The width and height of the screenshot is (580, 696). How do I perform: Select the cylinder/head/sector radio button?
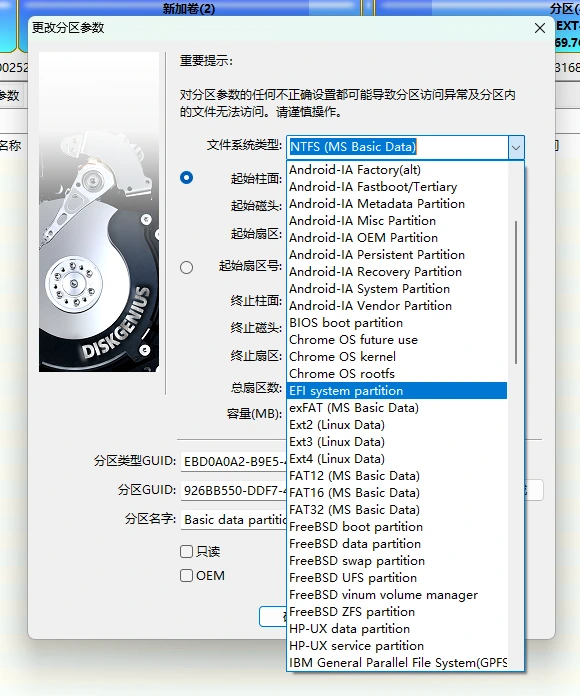[186, 178]
